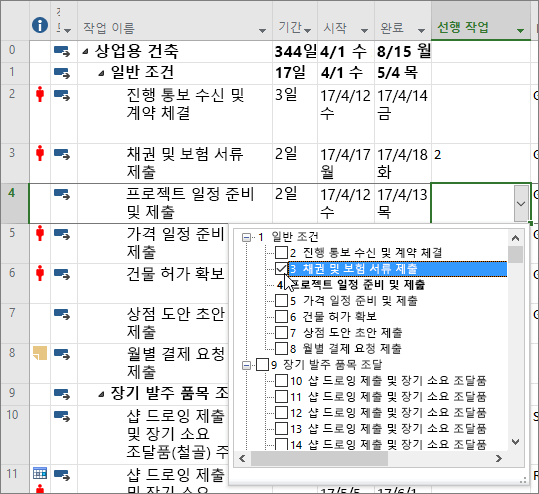Viewport: 539px width, 494px height.
Task: Click the horizontal scroll right arrow in dropdown
Action: pos(499,458)
